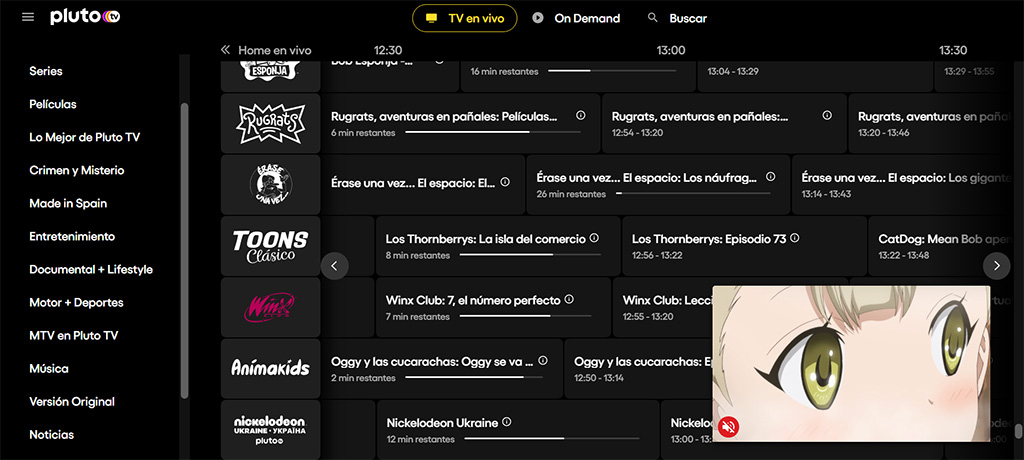Click the Pluto TV logo
1024x460 pixels.
point(85,17)
